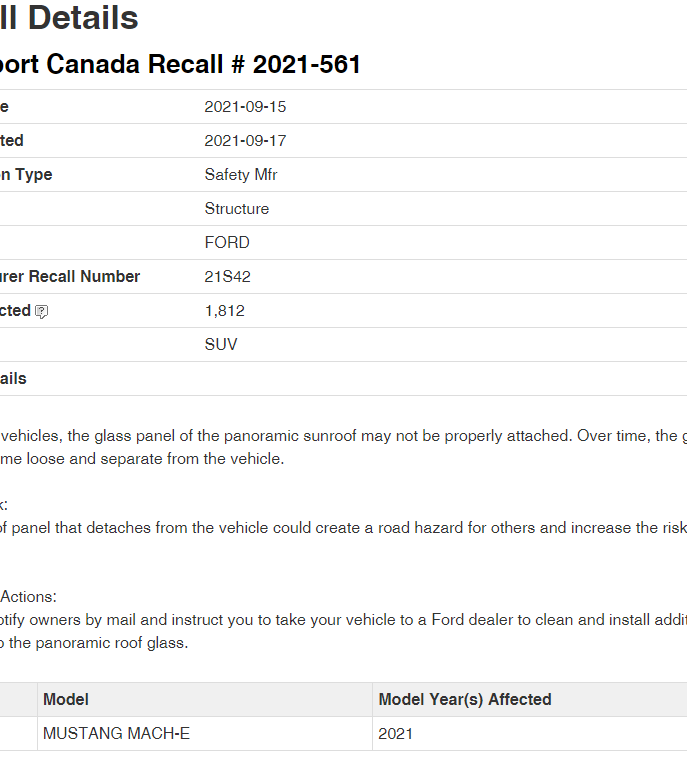Select the date 2021-09-15
Image resolution: width=687 pixels, height=758 pixels.
245,107
